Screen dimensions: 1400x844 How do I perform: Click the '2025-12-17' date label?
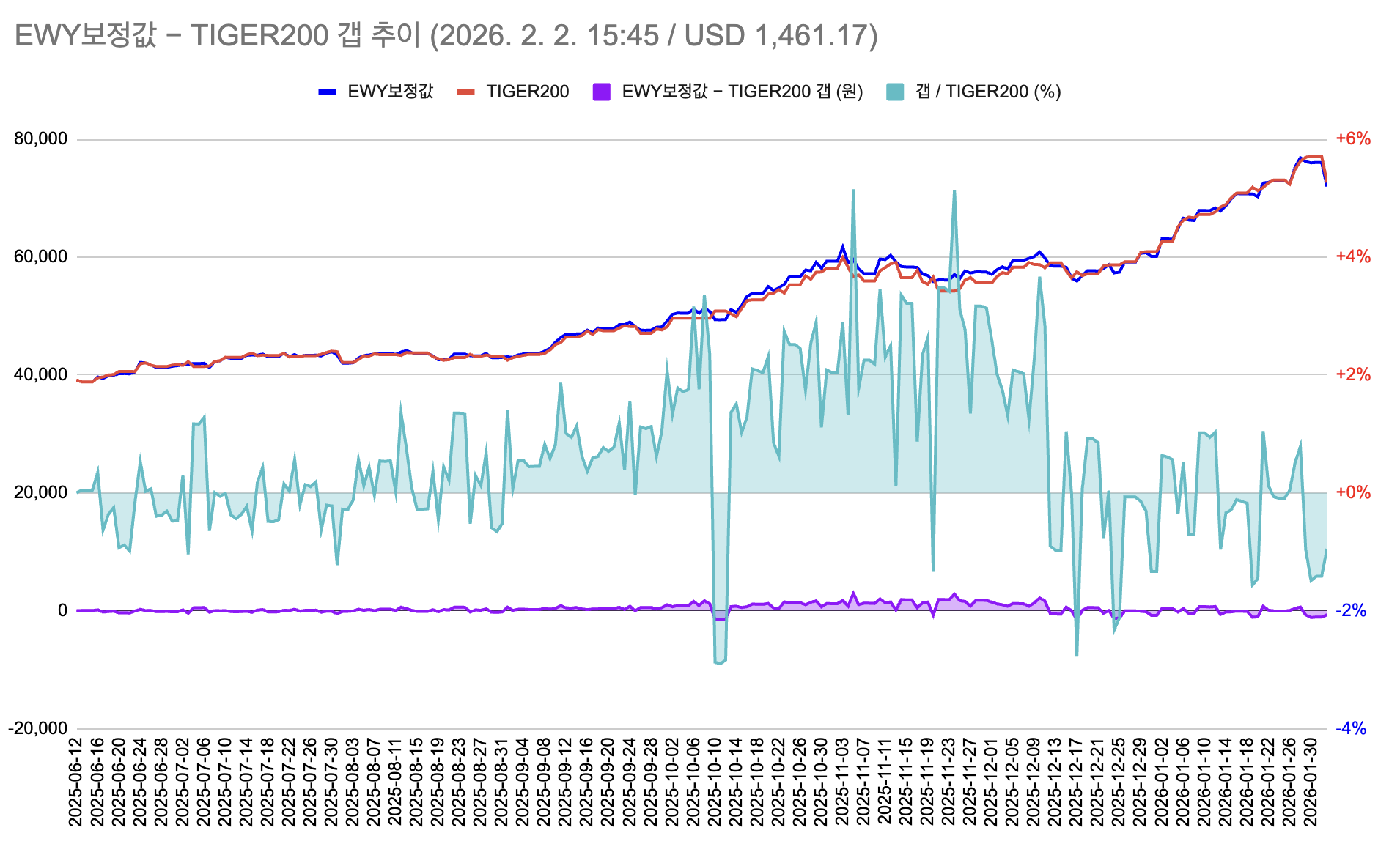[1075, 782]
